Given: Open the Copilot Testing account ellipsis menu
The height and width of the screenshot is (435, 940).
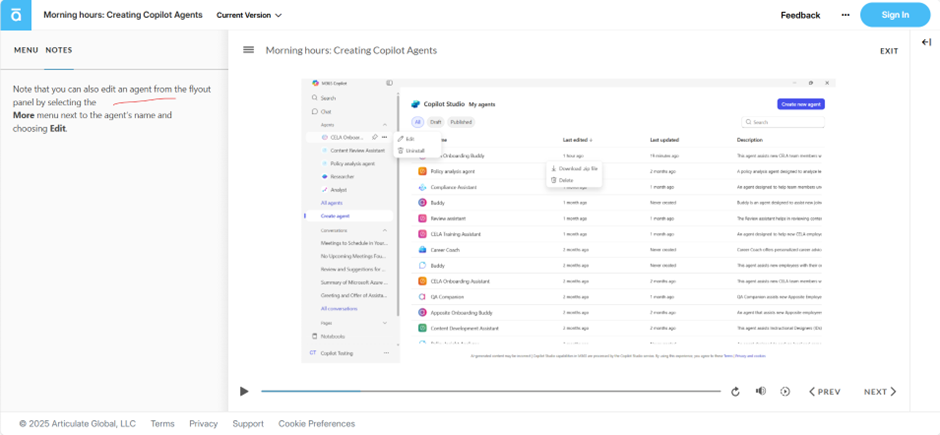Looking at the screenshot, I should coord(386,353).
